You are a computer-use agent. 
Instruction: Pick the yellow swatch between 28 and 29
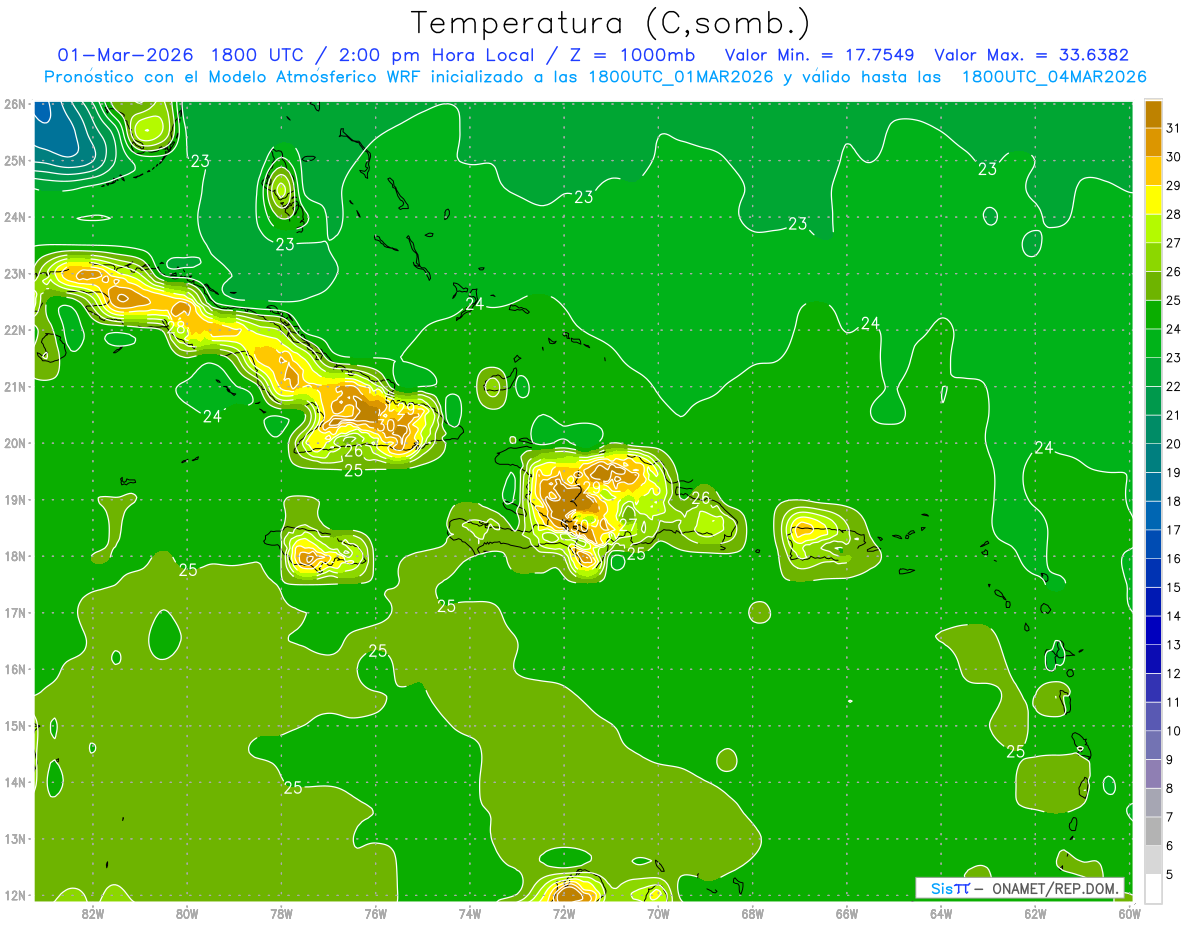click(1153, 200)
